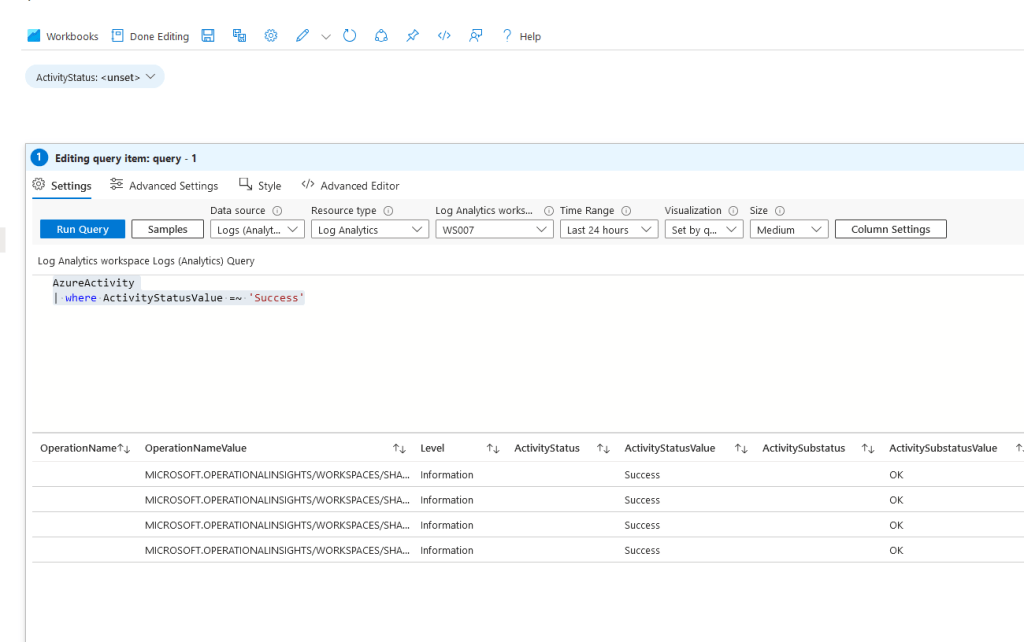
Task: Click the Save As icon
Action: [x=239, y=36]
